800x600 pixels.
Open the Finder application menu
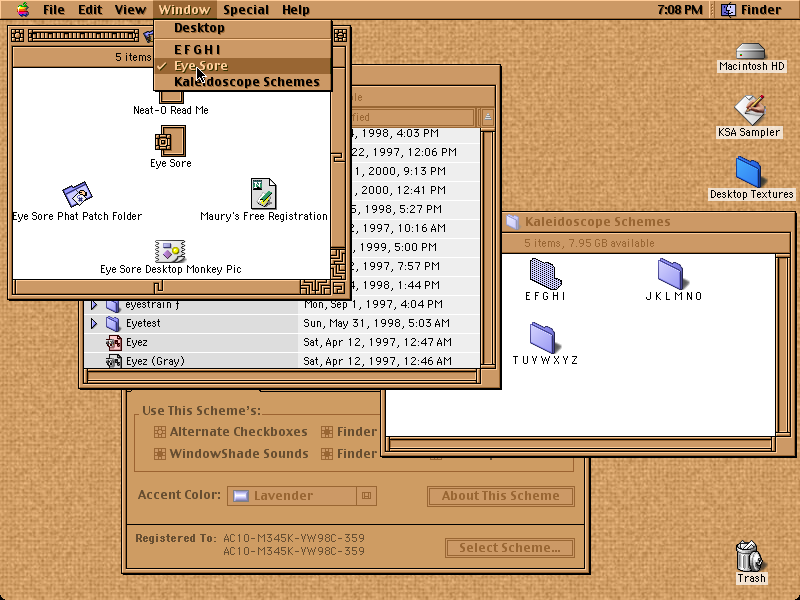coord(751,10)
